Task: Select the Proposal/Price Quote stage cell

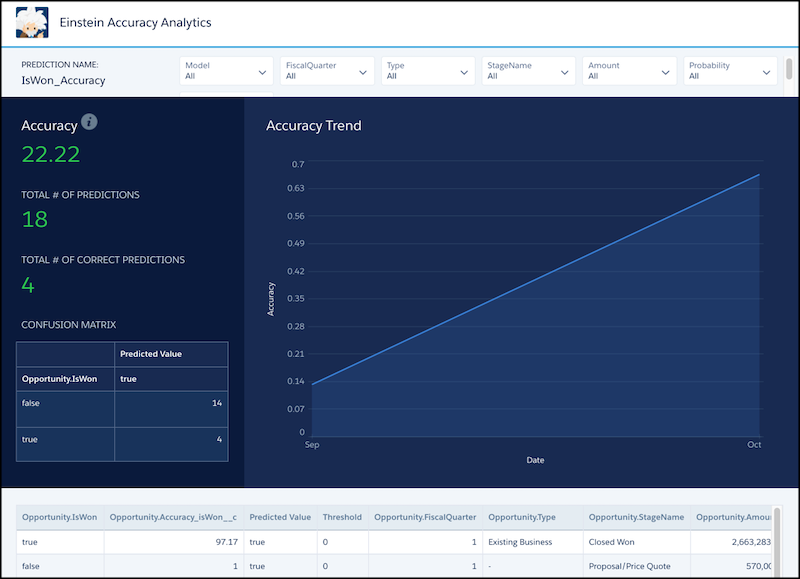Action: [636, 566]
